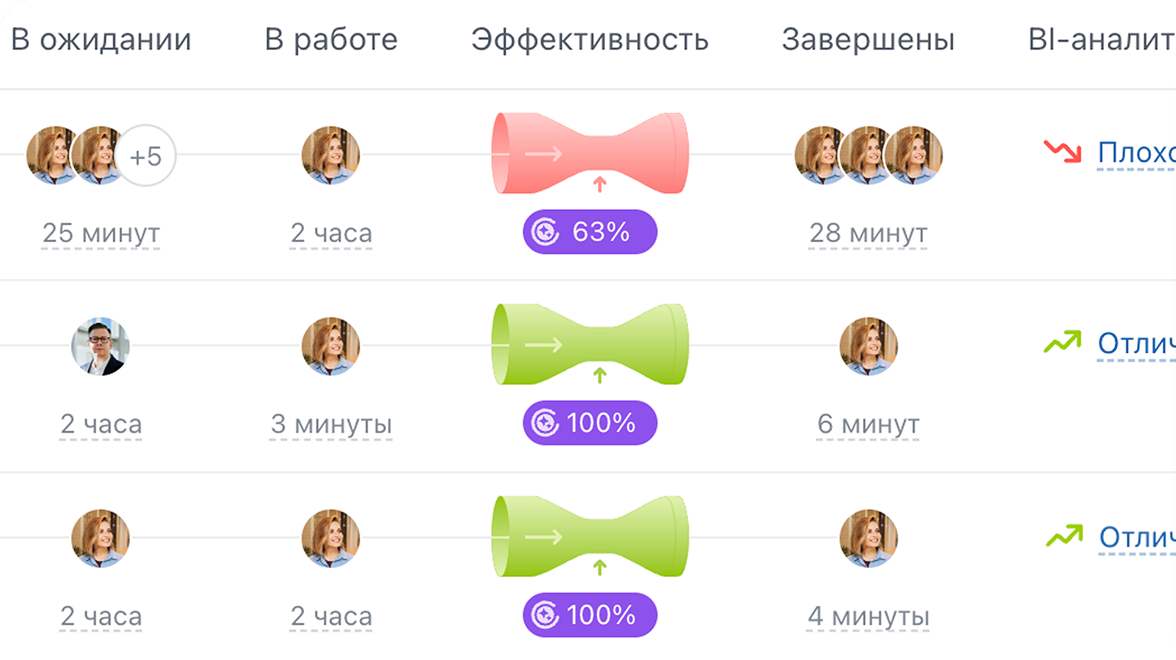
Task: Open the 'Плохо' analytics link
Action: click(x=1136, y=153)
